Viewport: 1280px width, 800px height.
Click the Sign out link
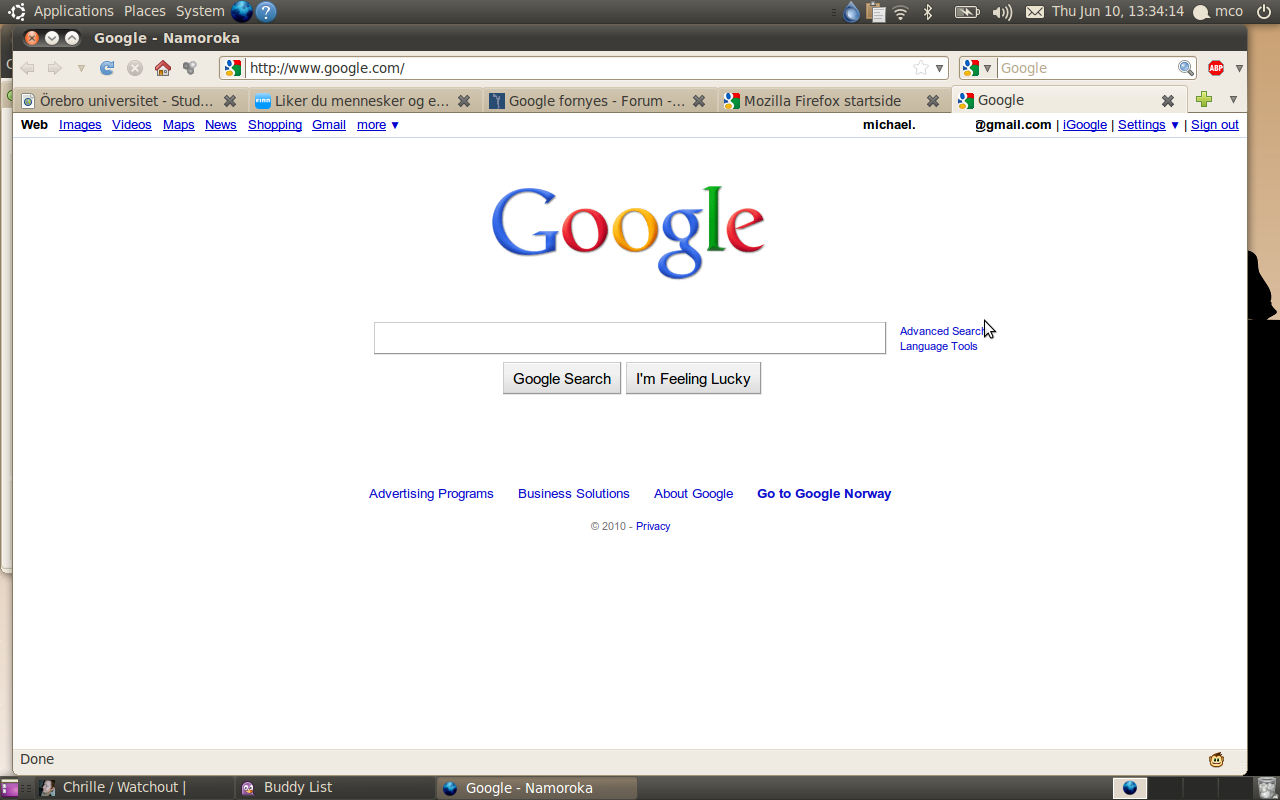pos(1215,125)
